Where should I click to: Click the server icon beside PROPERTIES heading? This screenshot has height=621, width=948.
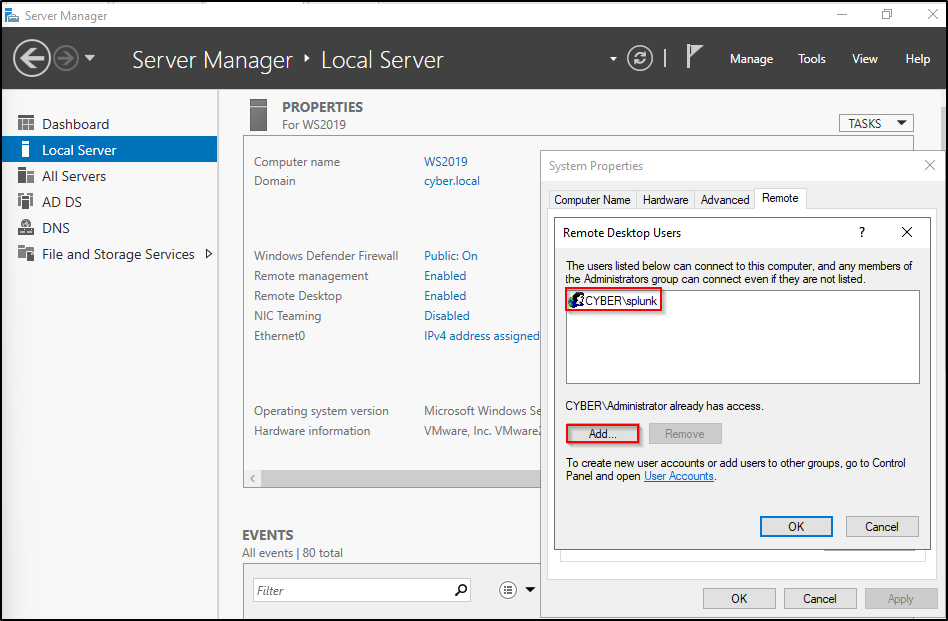click(258, 115)
